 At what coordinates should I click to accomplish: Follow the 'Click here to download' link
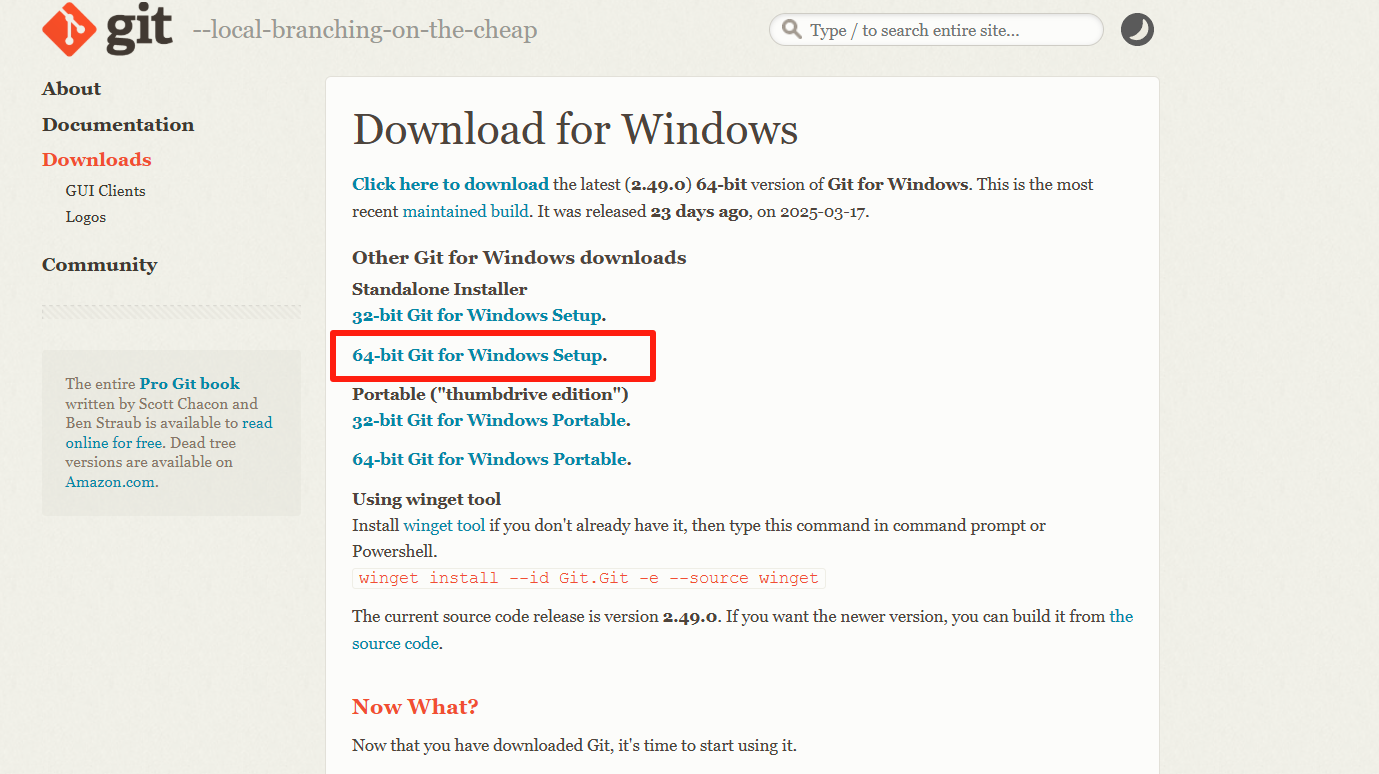pos(450,184)
